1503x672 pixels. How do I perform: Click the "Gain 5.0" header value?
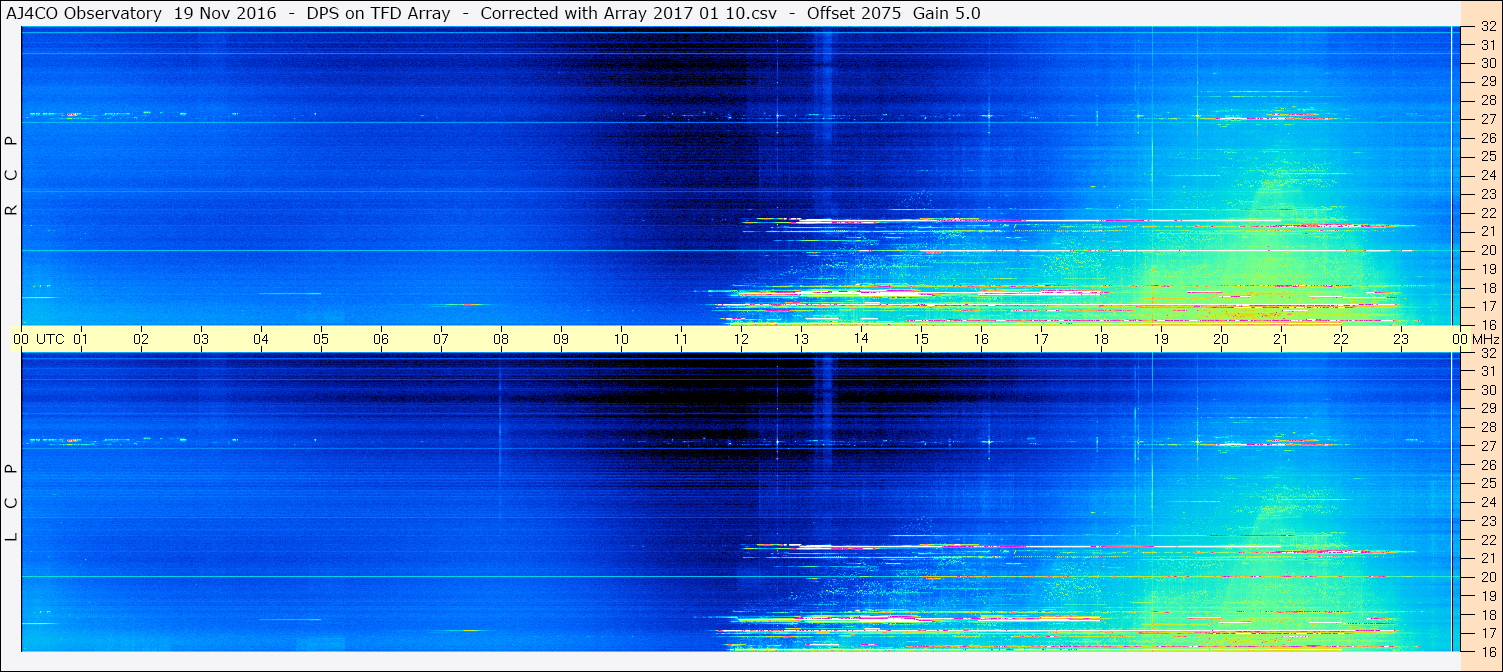click(x=946, y=13)
